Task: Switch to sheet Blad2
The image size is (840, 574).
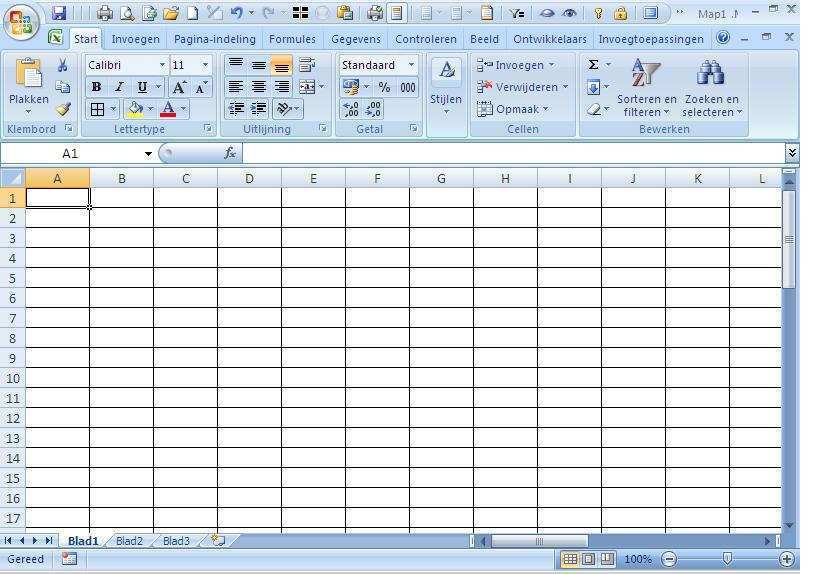Action: (129, 541)
